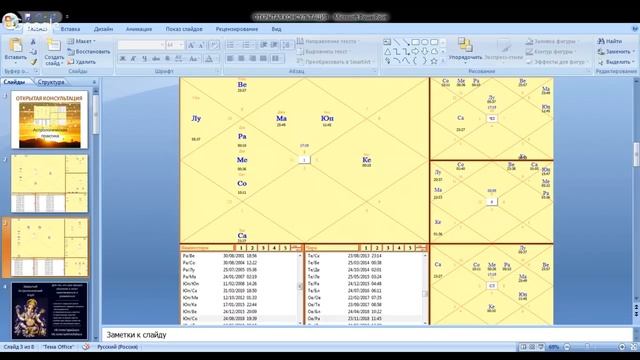This screenshot has width=640, height=360.
Task: Select the first slide thumbnail ОТКРЫТАЯ КОНСУЛЬТАЦИЯ
Action: pyautogui.click(x=49, y=120)
